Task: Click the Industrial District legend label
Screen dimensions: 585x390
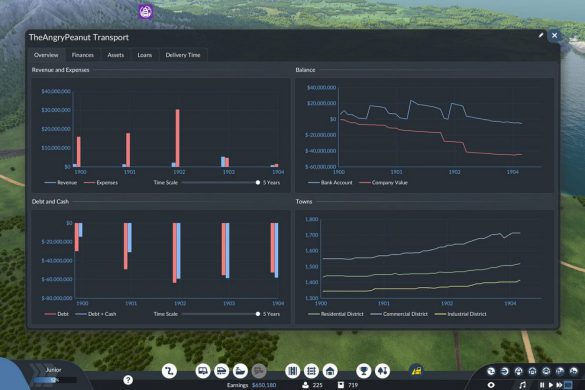Action: tap(467, 314)
